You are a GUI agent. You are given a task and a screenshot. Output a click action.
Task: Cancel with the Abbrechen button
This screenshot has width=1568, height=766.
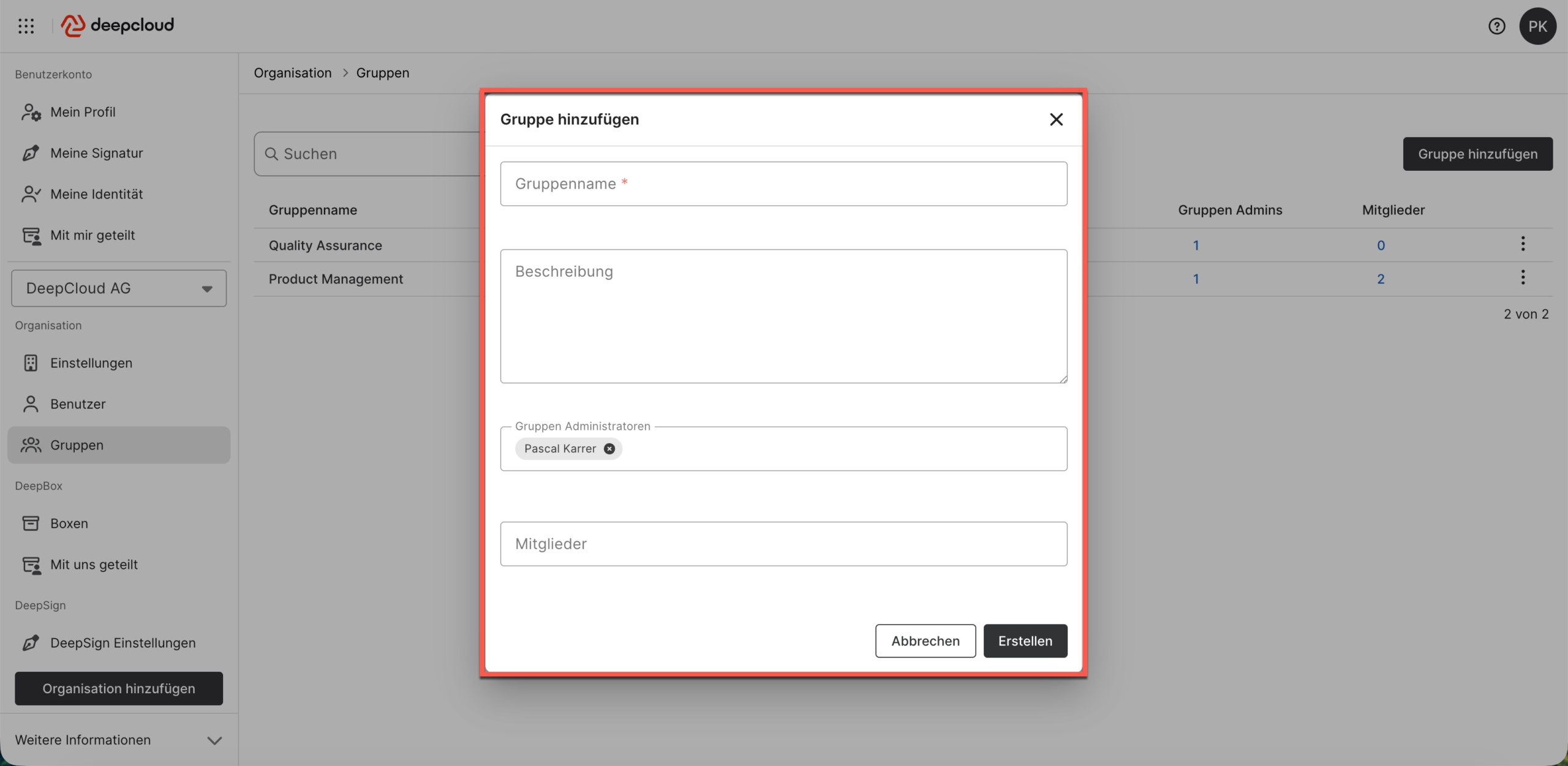[x=925, y=641]
